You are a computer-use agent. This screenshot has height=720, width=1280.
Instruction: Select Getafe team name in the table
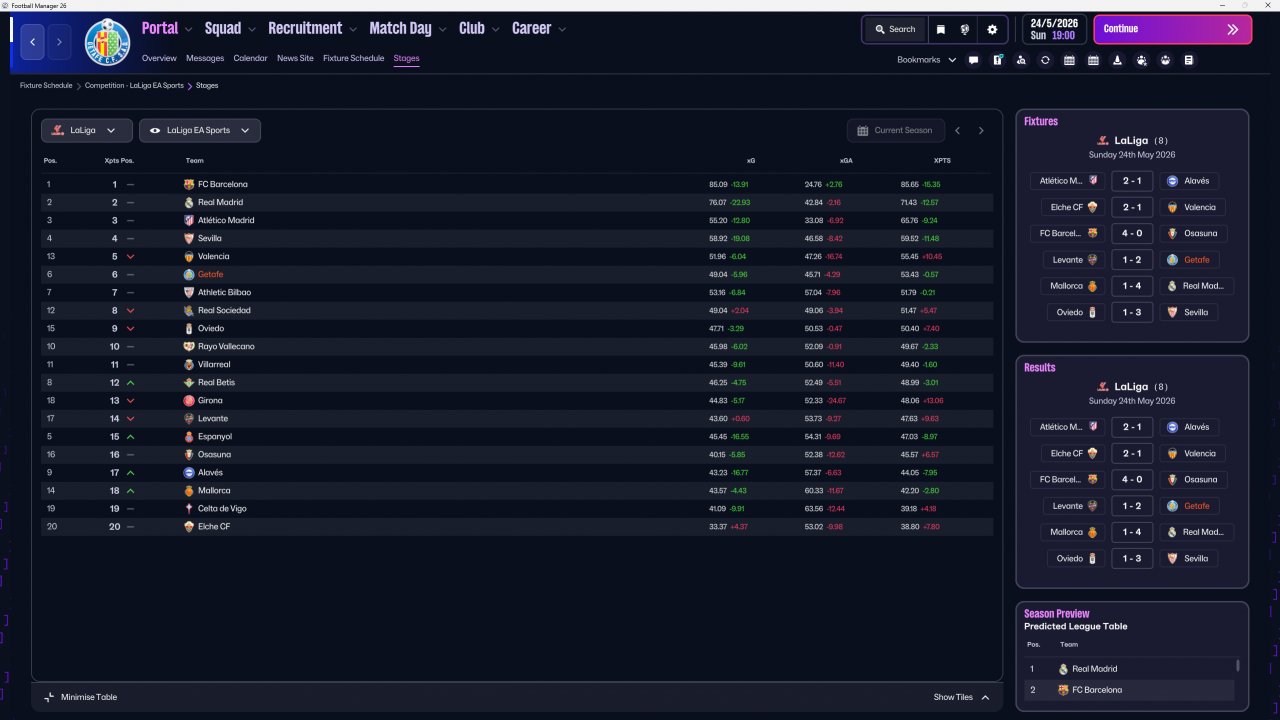point(210,275)
